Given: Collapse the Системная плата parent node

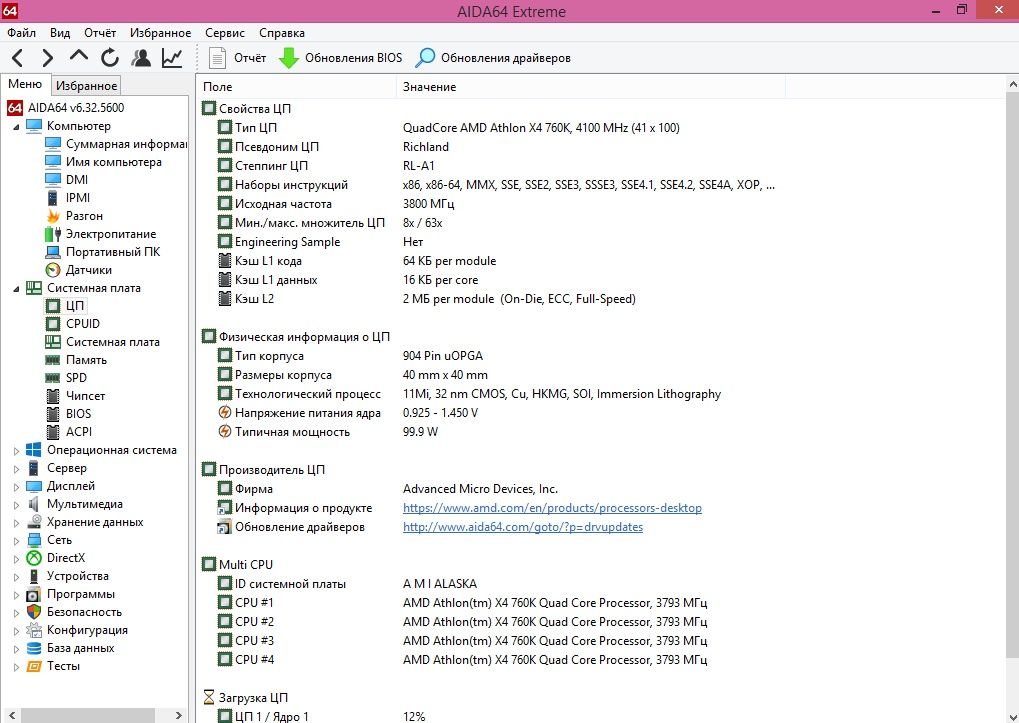Looking at the screenshot, I should tap(16, 288).
